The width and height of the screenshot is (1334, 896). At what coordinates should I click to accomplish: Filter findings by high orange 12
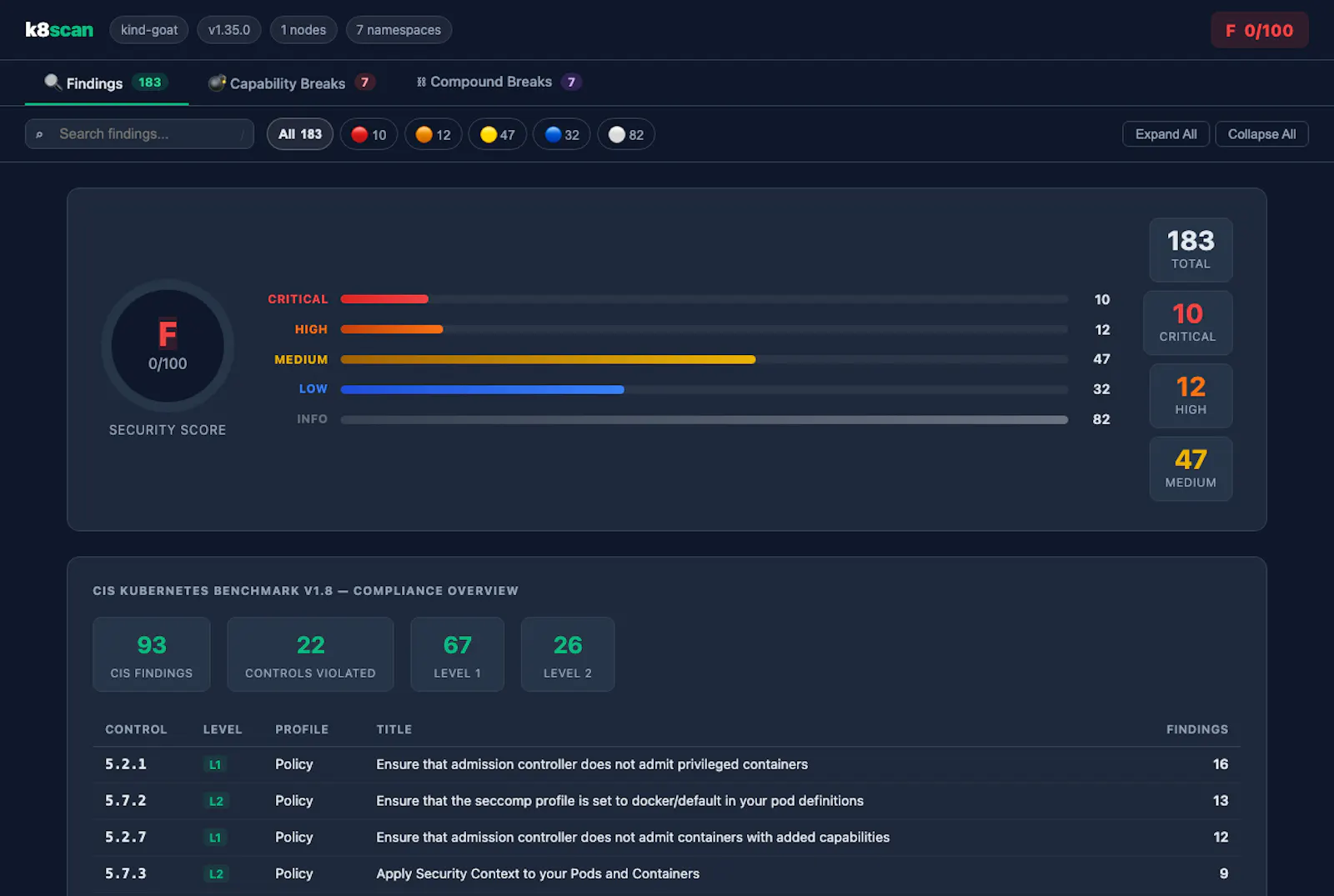[434, 134]
